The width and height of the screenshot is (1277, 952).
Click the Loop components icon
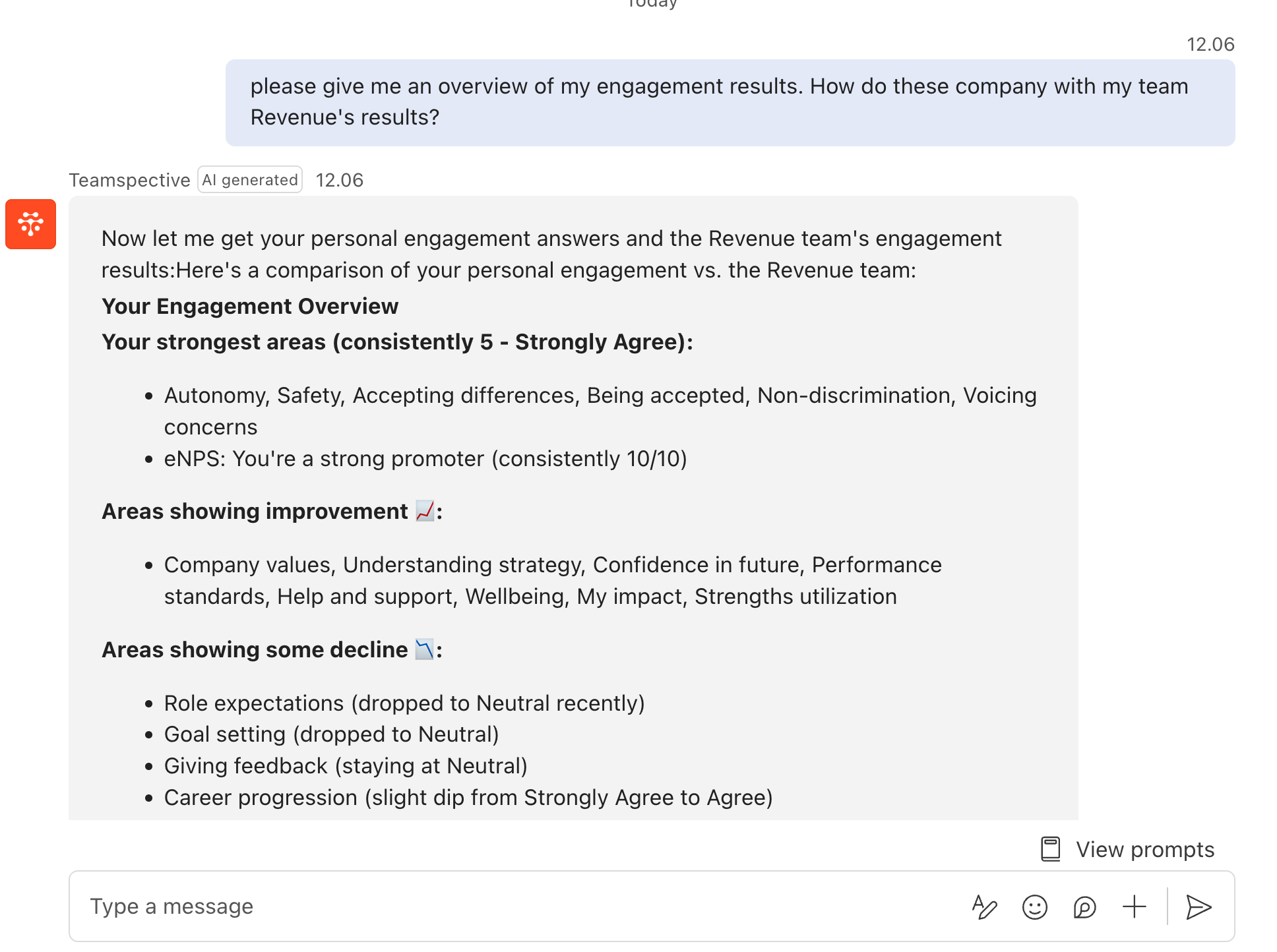1084,907
